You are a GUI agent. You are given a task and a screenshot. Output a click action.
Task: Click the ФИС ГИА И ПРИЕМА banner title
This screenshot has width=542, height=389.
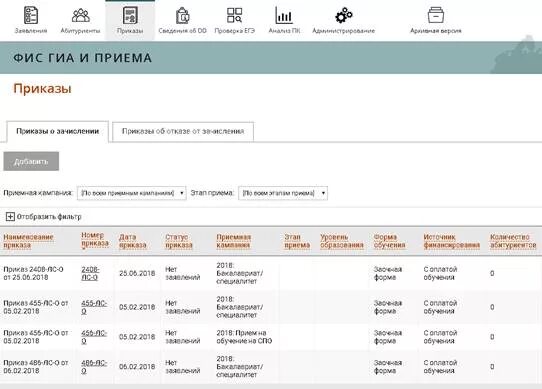point(82,58)
